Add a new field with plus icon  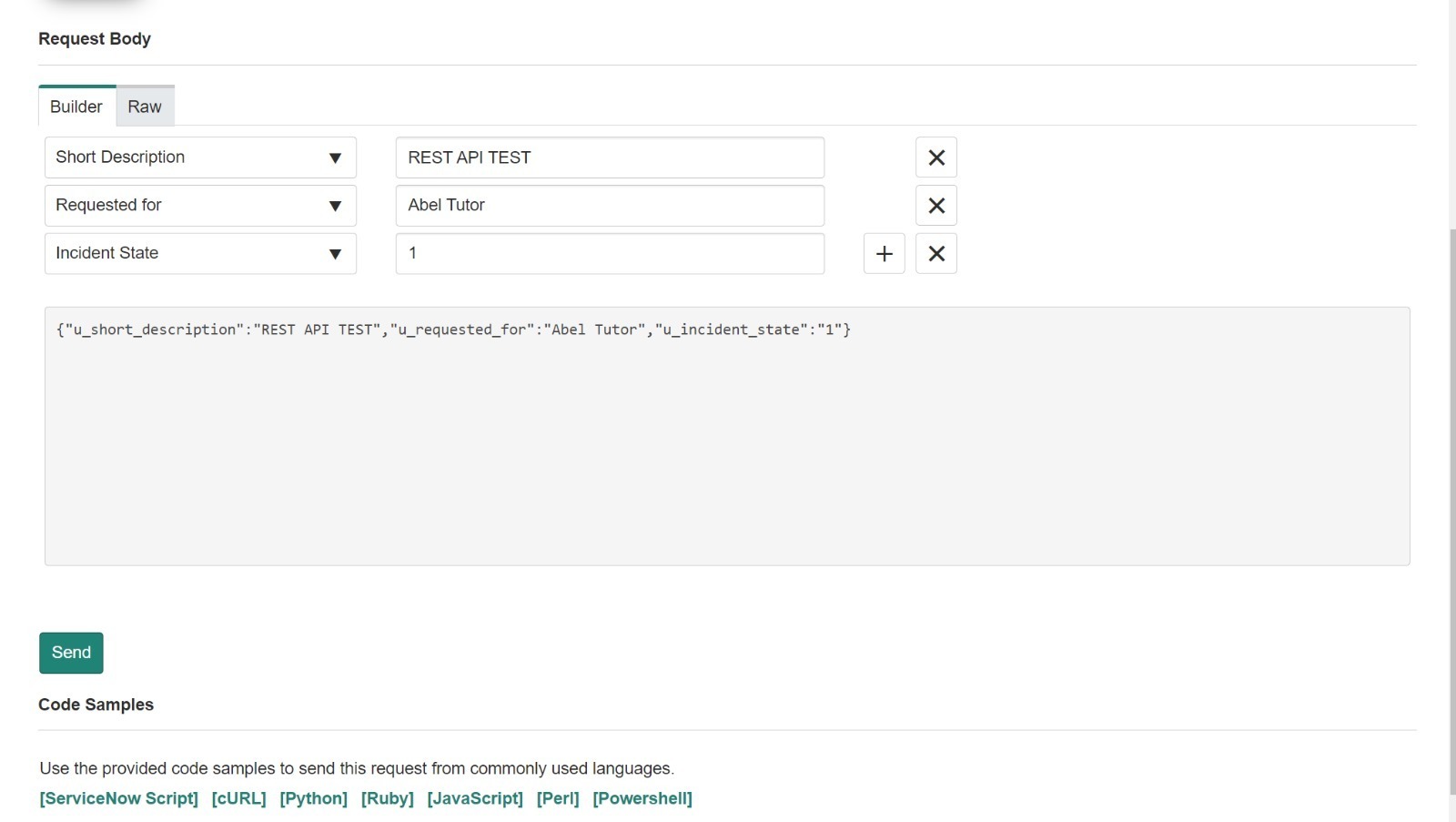pyautogui.click(x=885, y=254)
